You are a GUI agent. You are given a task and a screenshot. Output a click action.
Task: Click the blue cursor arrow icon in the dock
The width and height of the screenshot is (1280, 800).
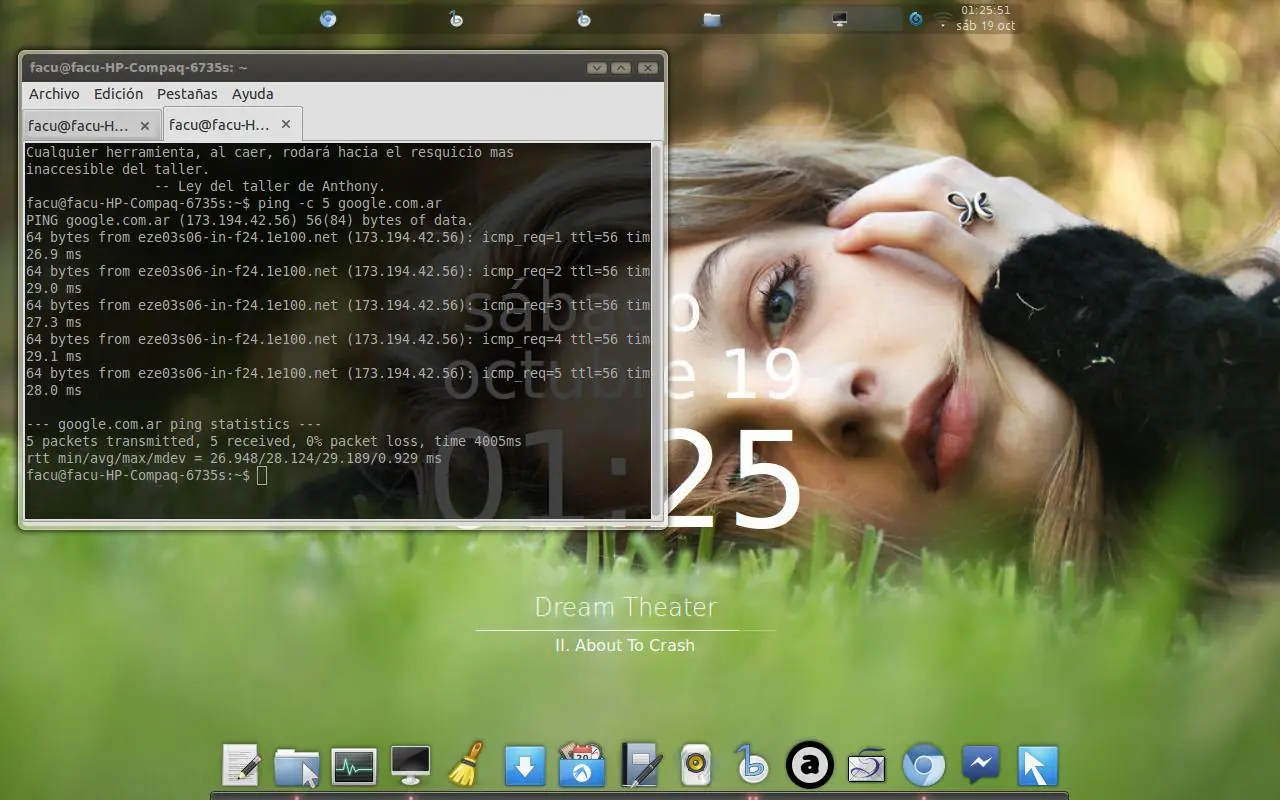(x=1037, y=766)
